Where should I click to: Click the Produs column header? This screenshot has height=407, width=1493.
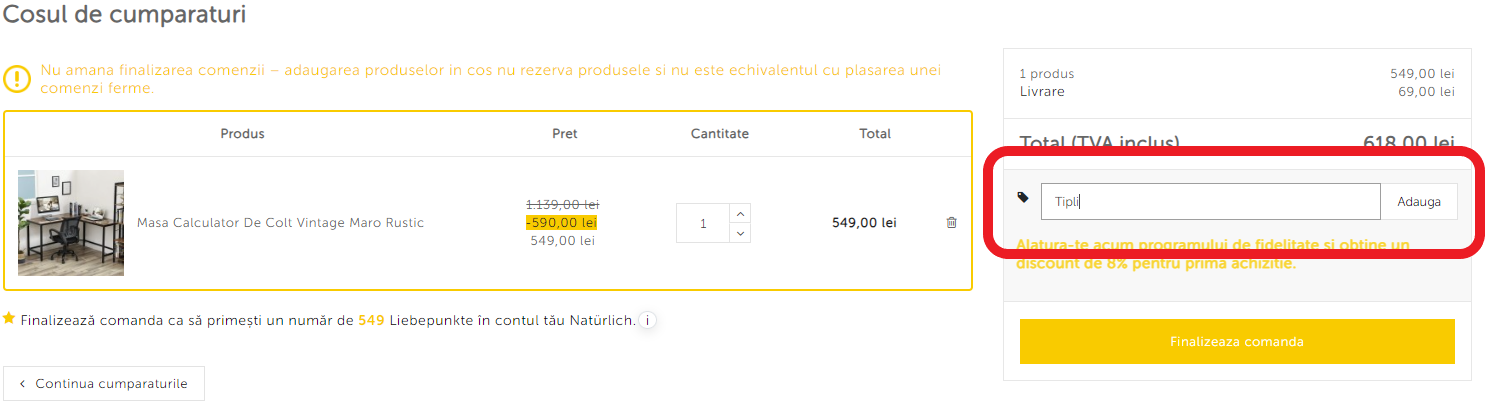[x=243, y=134]
